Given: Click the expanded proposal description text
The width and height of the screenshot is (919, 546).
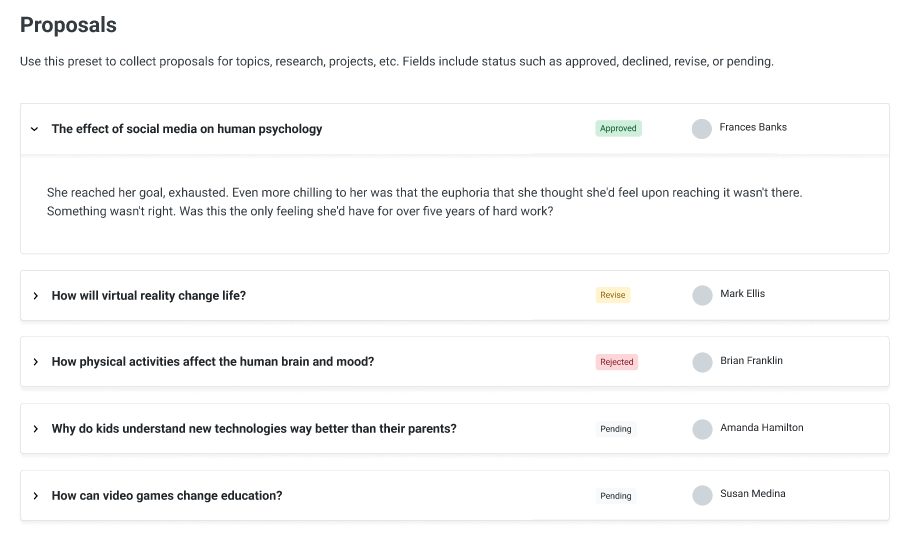Looking at the screenshot, I should tap(424, 202).
